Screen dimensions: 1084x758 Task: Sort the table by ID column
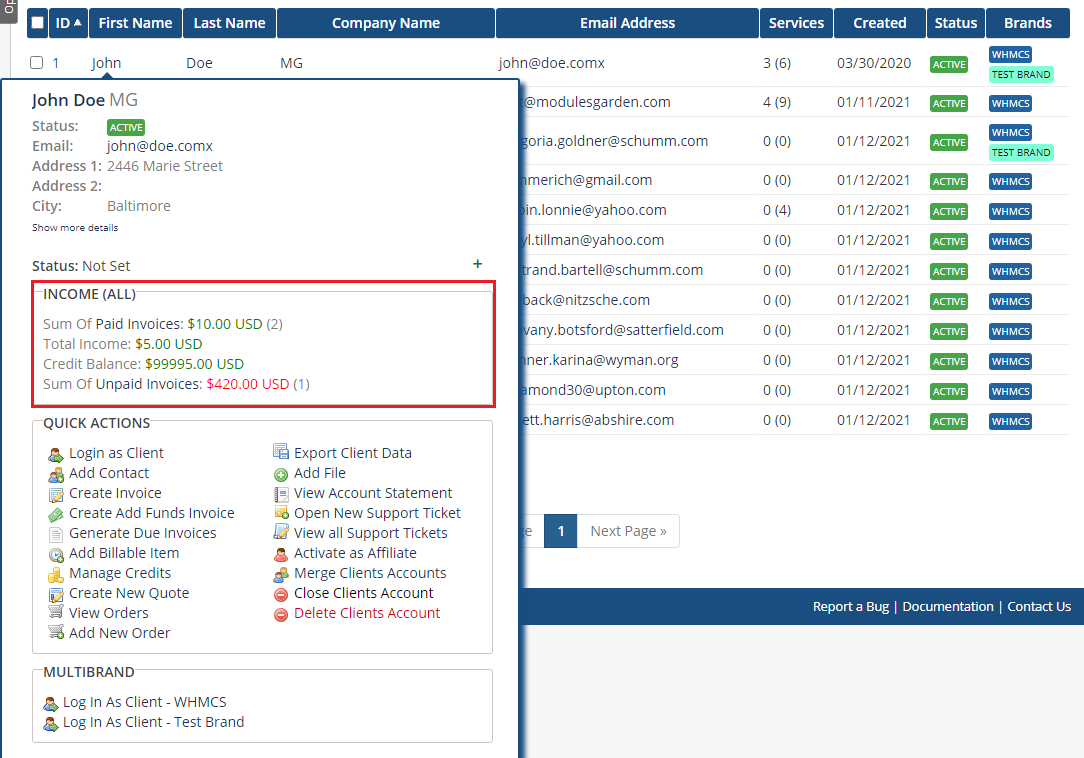(68, 23)
